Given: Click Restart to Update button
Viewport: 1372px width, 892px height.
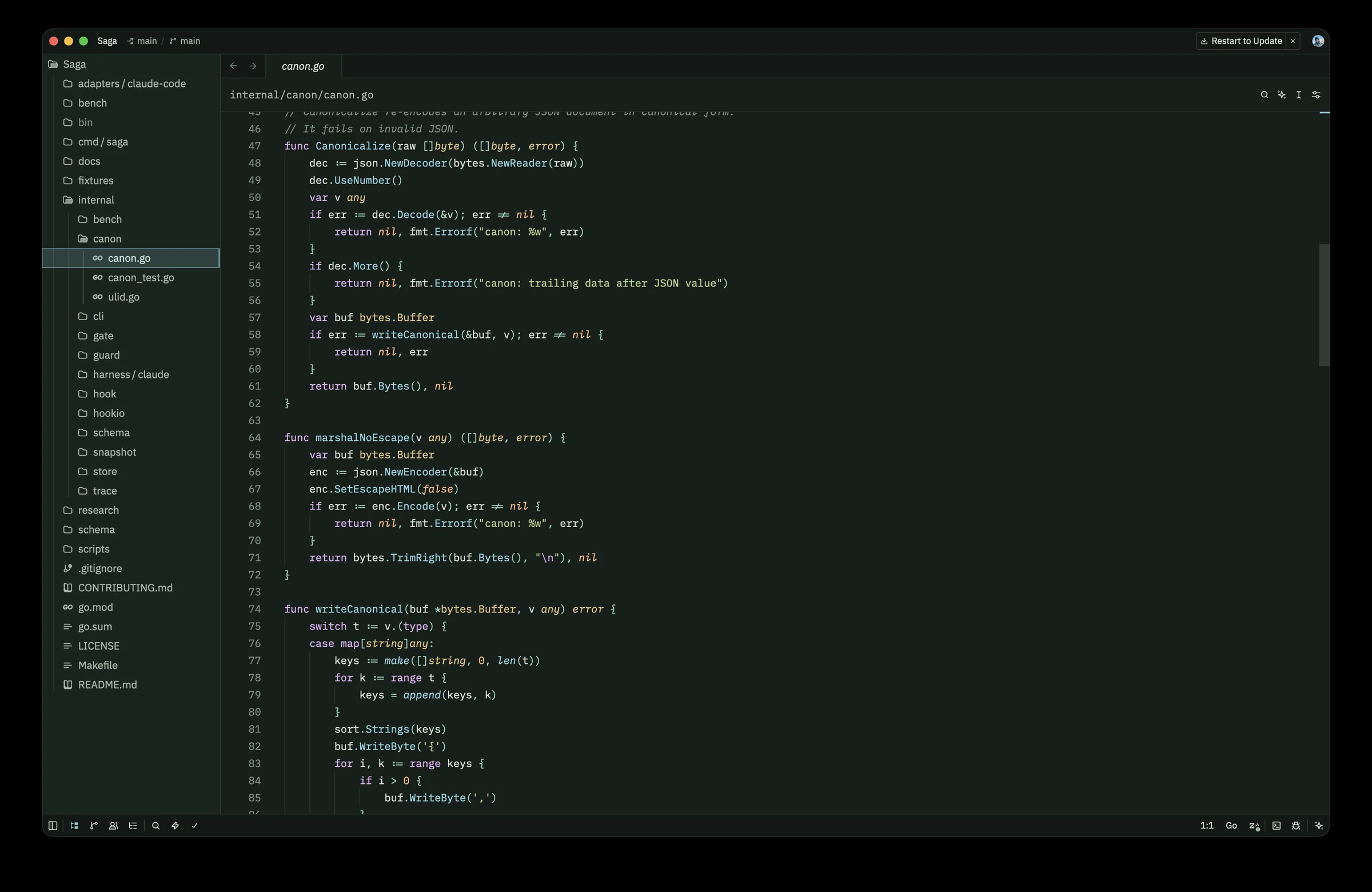Looking at the screenshot, I should (x=1241, y=41).
